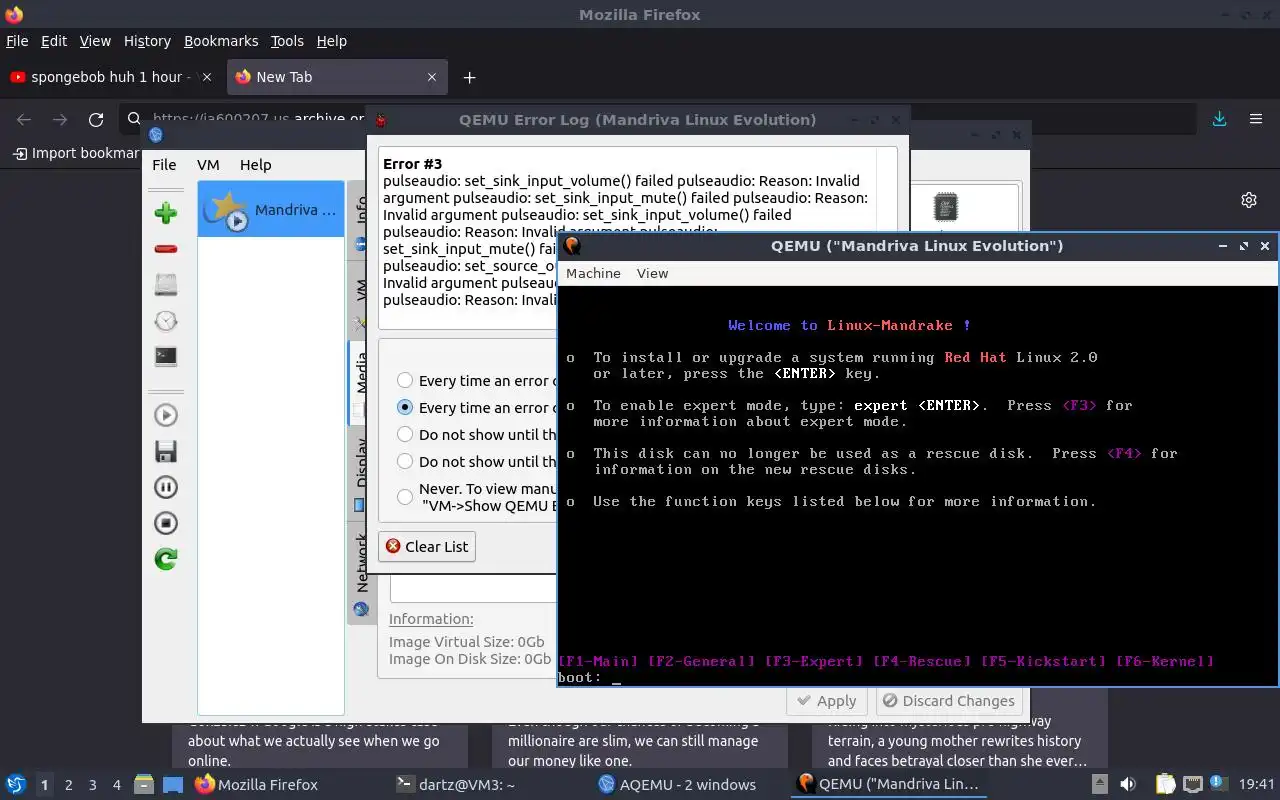The height and width of the screenshot is (800, 1280).
Task: Click the clipboard tray icon
Action: pos(1165,784)
